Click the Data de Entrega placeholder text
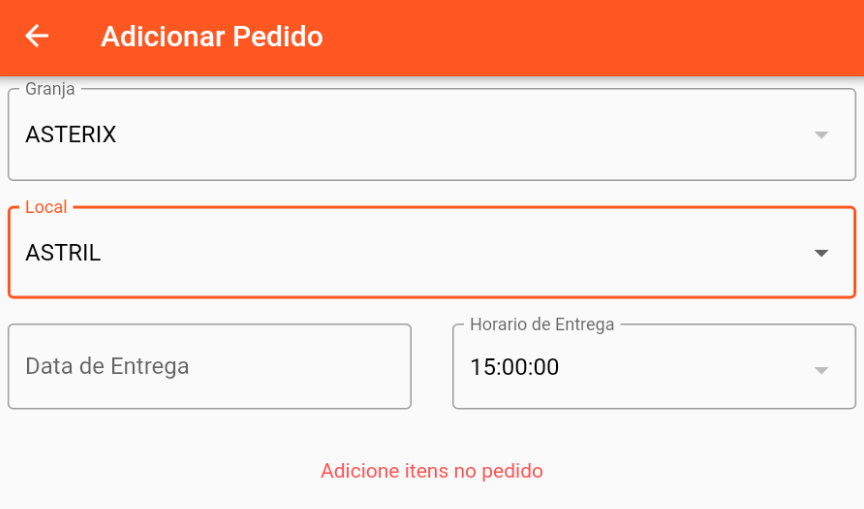 point(107,366)
